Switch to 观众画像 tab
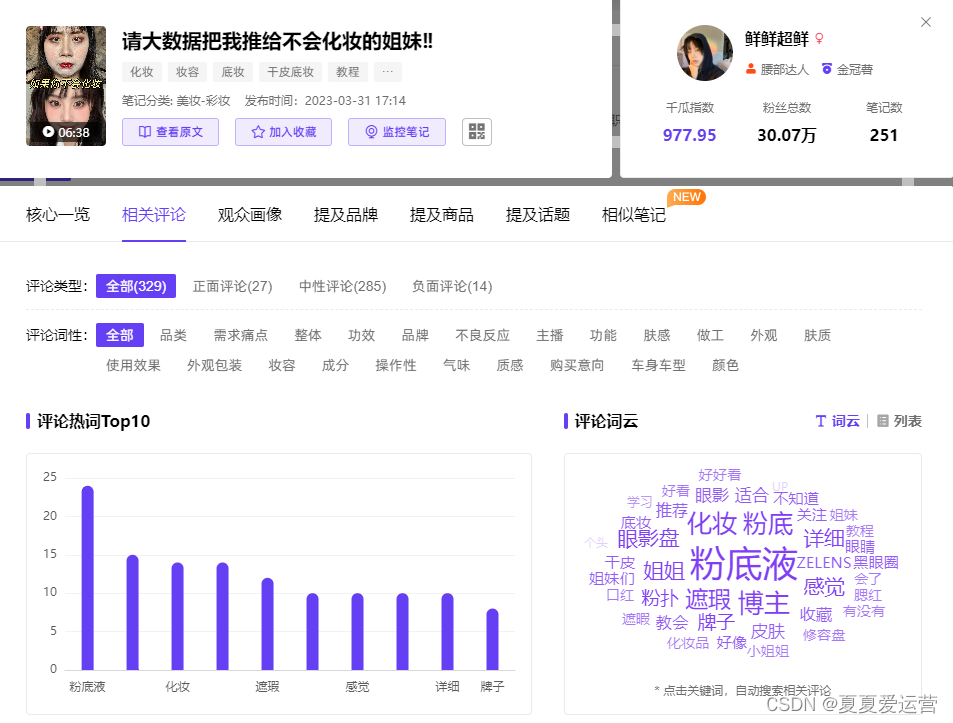The width and height of the screenshot is (953, 723). (x=250, y=214)
